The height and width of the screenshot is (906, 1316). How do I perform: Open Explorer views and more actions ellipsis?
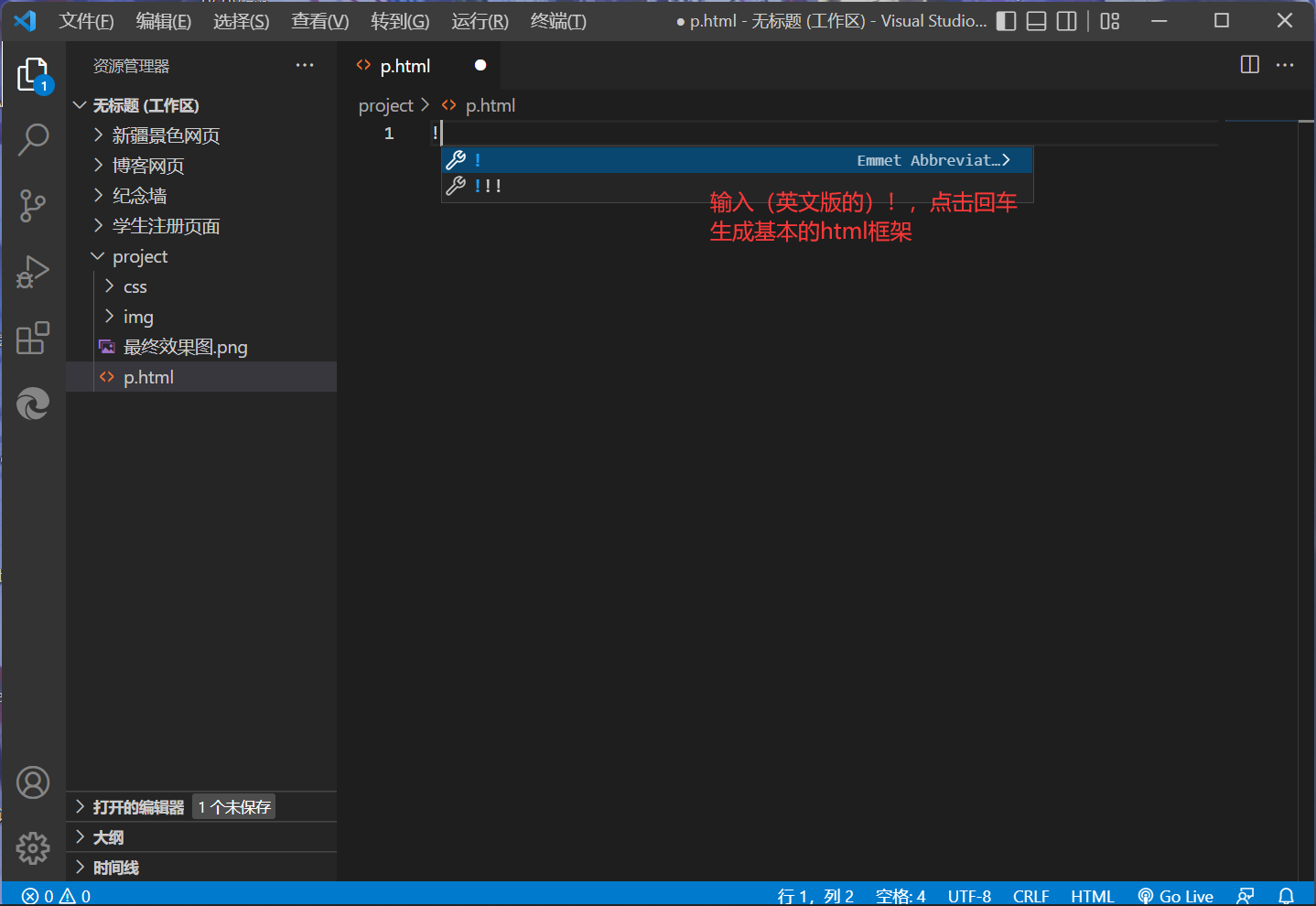pyautogui.click(x=305, y=65)
